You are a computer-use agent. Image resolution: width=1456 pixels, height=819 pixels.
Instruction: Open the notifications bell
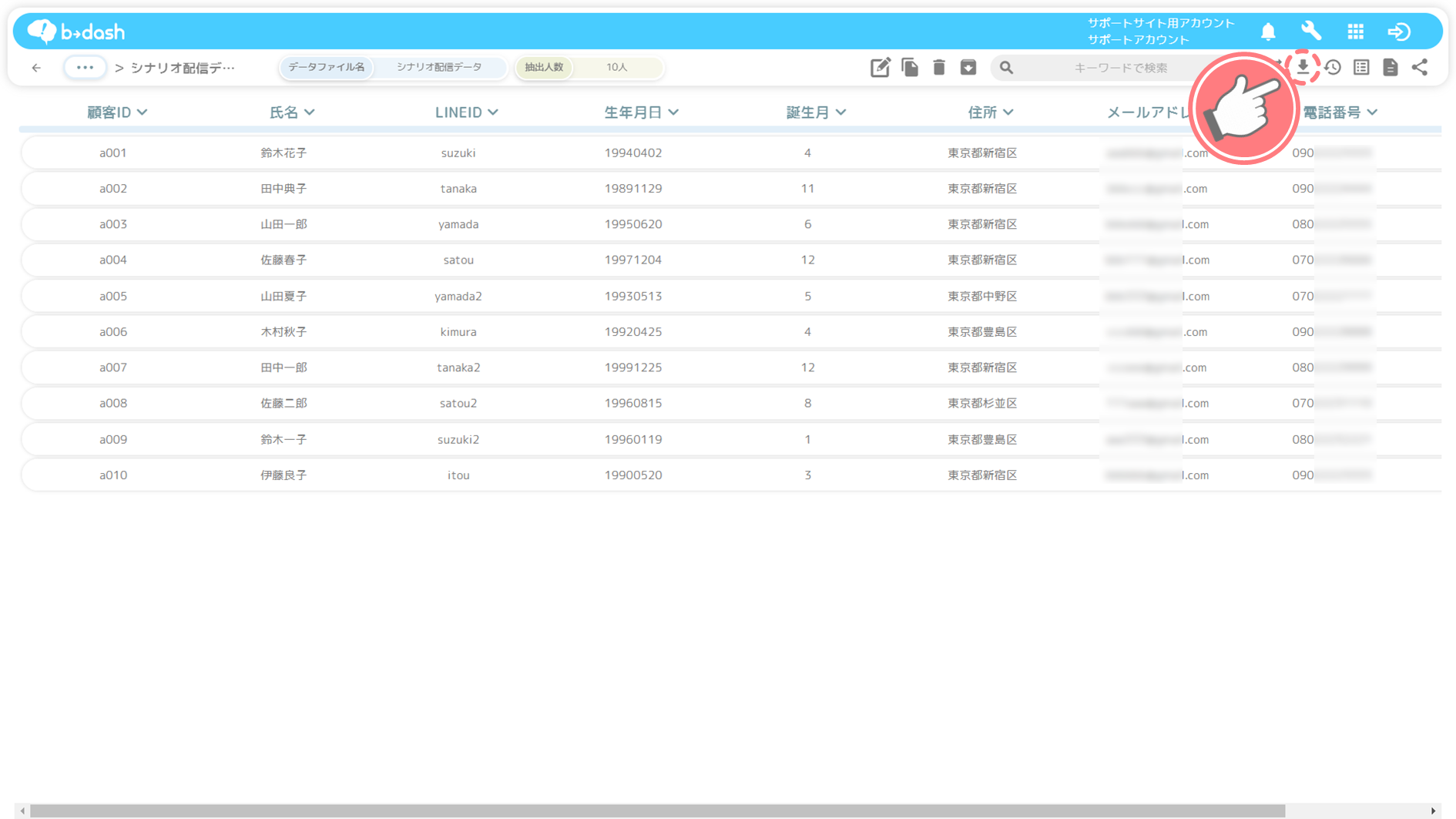pos(1268,32)
